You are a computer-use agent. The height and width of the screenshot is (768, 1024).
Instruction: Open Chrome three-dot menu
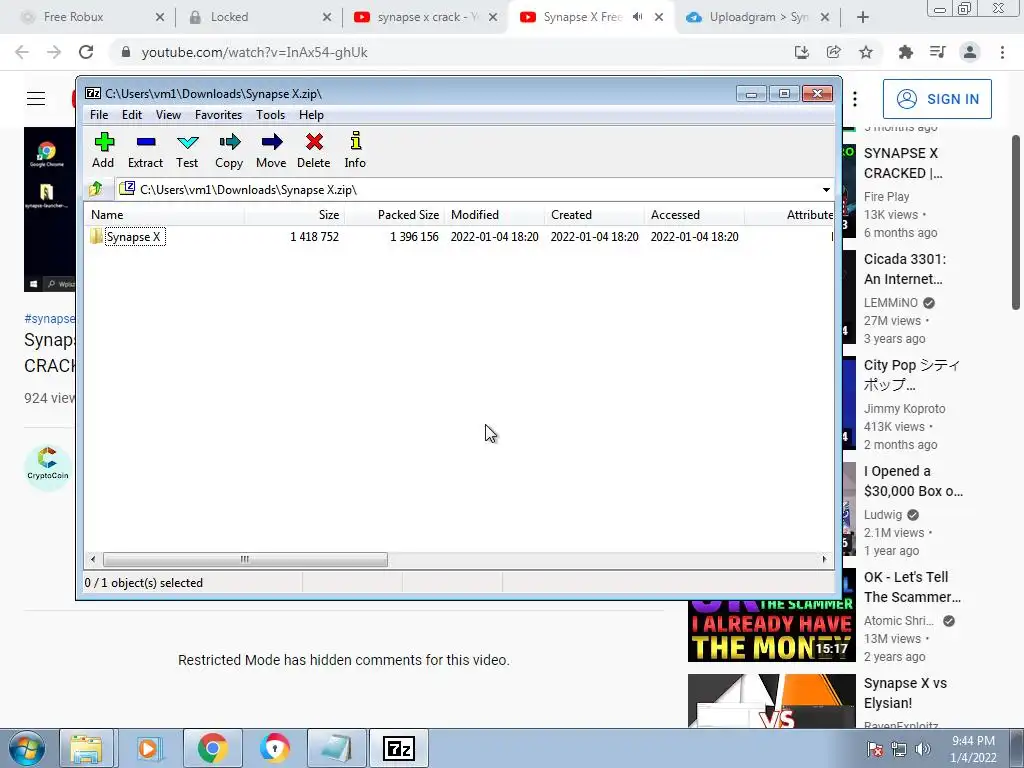[1002, 52]
